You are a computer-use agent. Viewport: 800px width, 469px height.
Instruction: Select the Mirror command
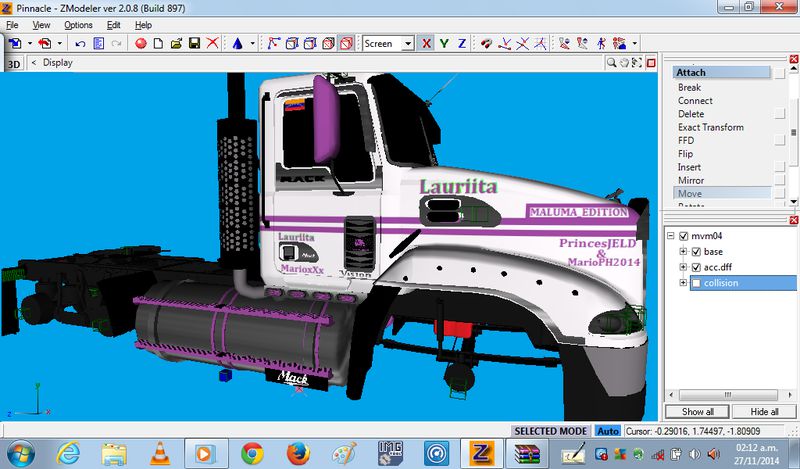(x=691, y=180)
